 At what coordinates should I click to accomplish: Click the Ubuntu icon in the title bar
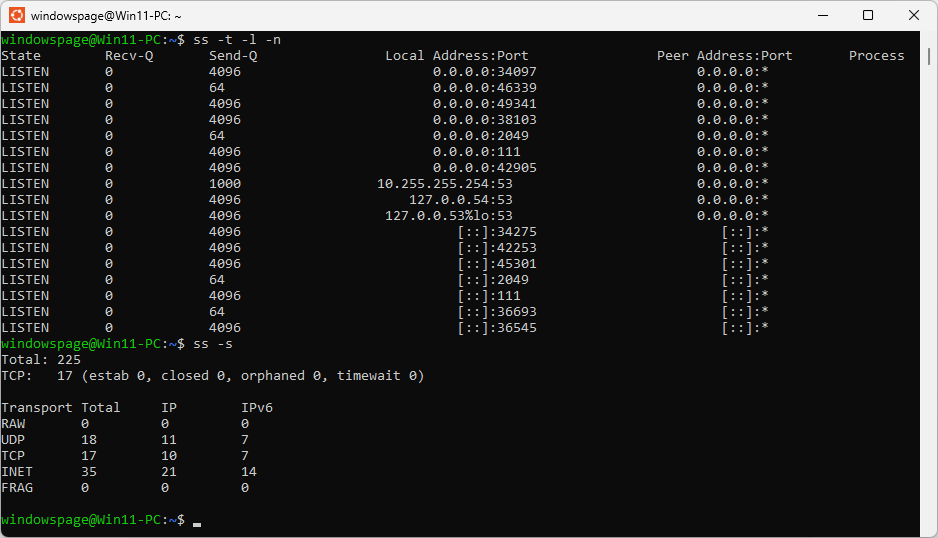pos(17,16)
